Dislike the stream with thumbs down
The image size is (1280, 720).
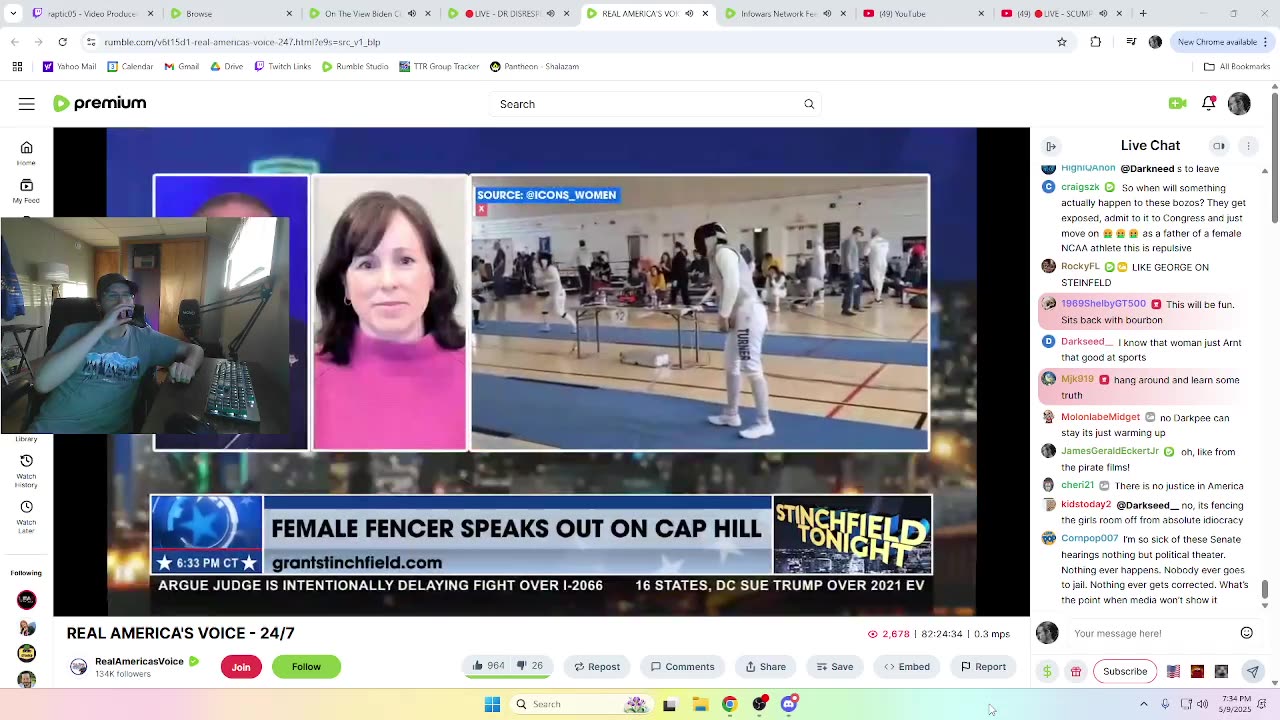pos(531,666)
